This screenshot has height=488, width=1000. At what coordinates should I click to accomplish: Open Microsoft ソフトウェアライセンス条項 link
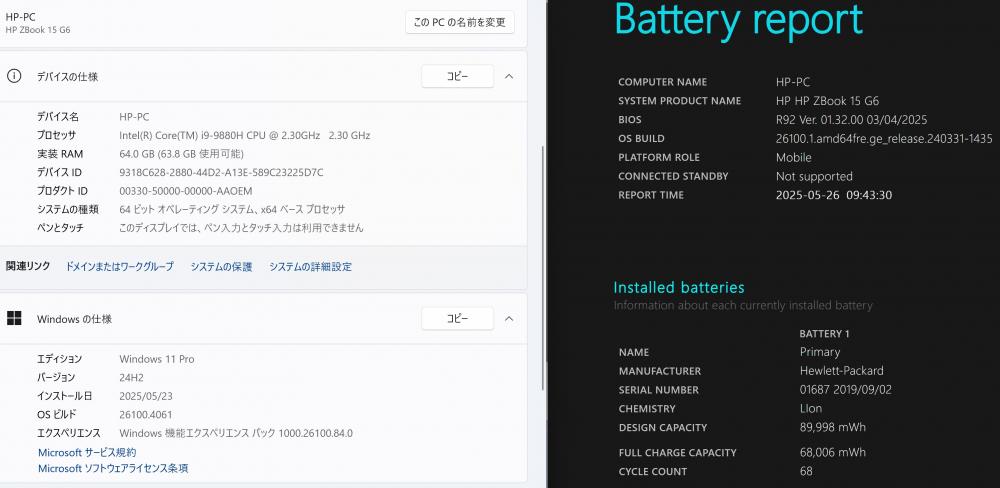coord(113,468)
